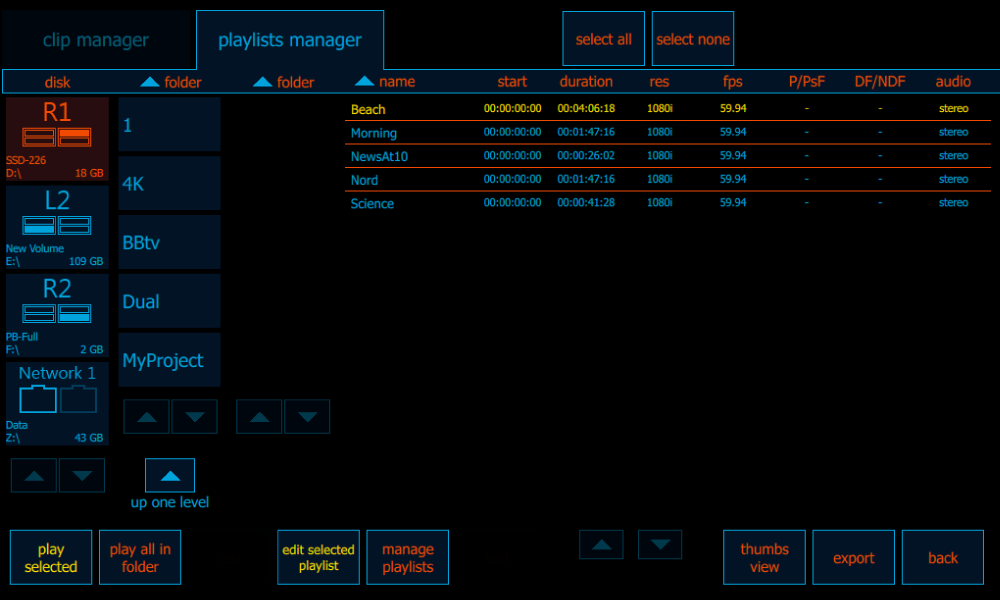The height and width of the screenshot is (600, 1000).
Task: Select the Nord playlist
Action: tap(668, 180)
